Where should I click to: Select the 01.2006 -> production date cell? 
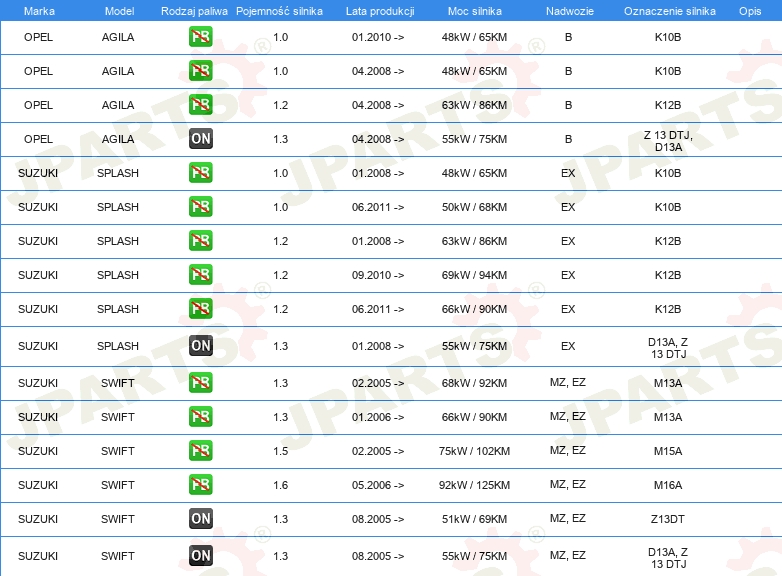coord(378,417)
